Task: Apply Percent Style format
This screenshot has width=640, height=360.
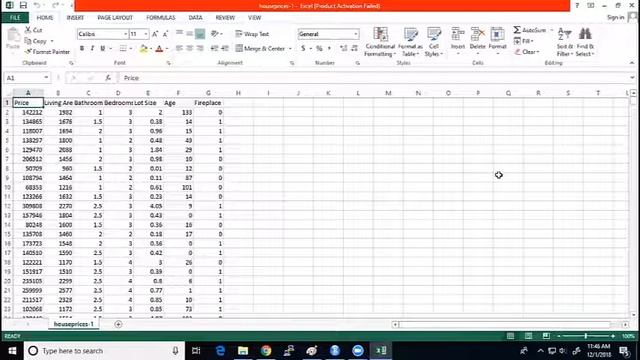Action: [319, 48]
